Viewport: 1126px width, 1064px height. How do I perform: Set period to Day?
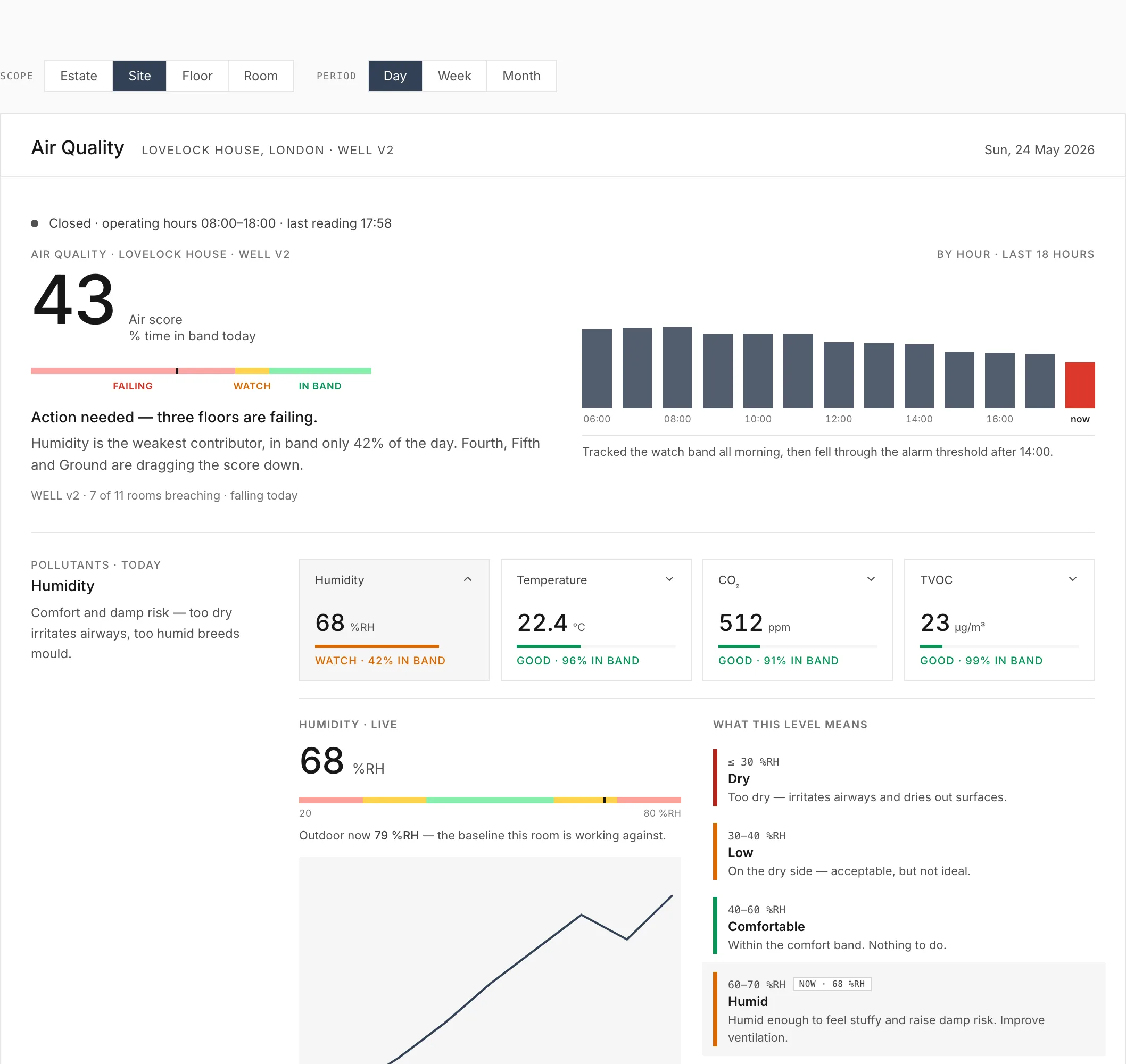395,76
